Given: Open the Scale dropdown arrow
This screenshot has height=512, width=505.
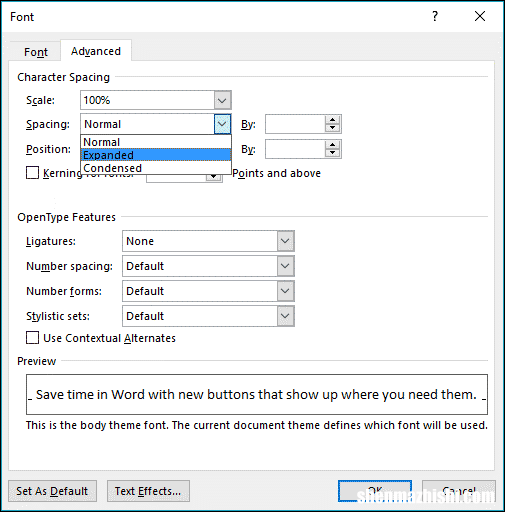Looking at the screenshot, I should (222, 100).
